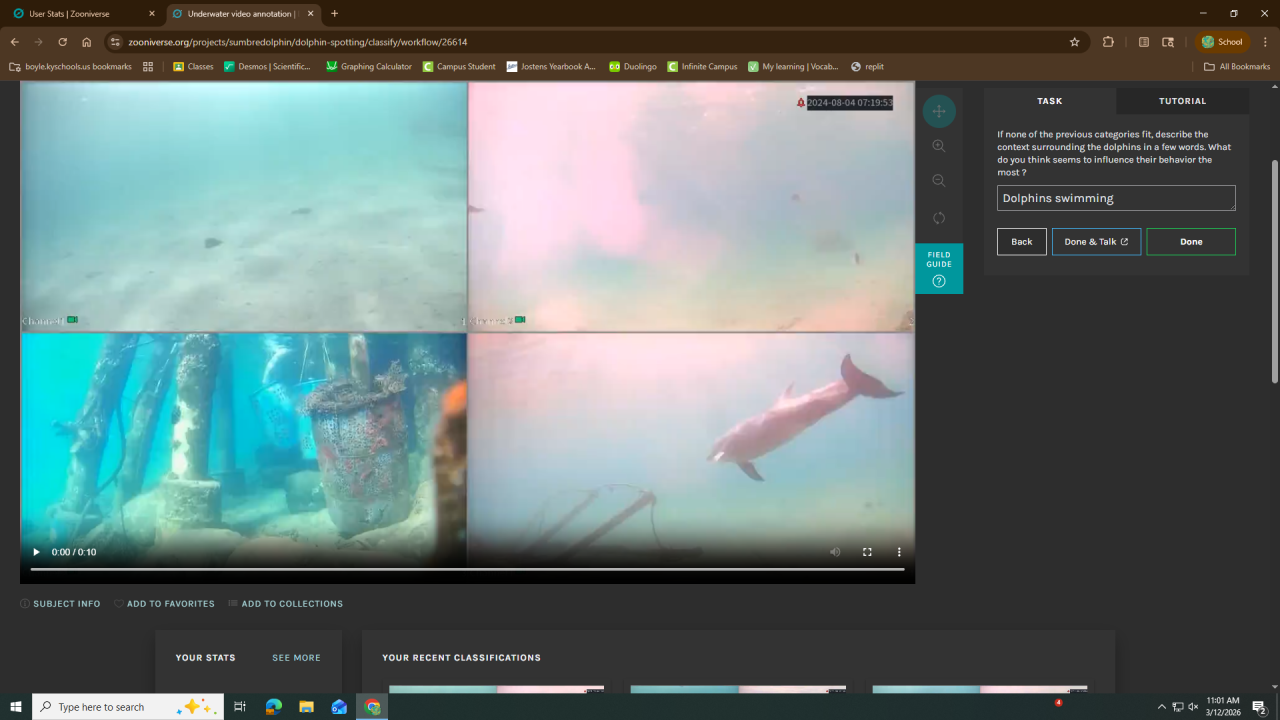The height and width of the screenshot is (720, 1280).
Task: Go back with the Back button
Action: [1021, 242]
